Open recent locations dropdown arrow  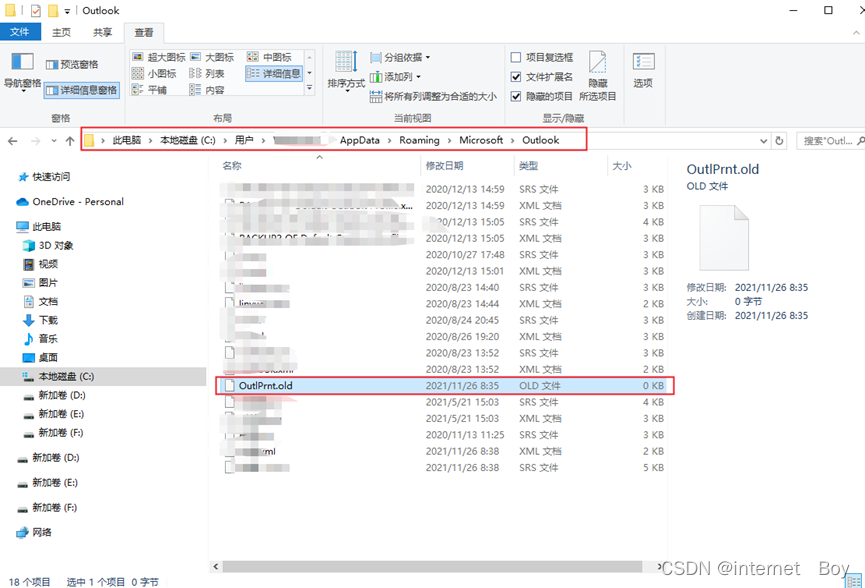click(54, 141)
